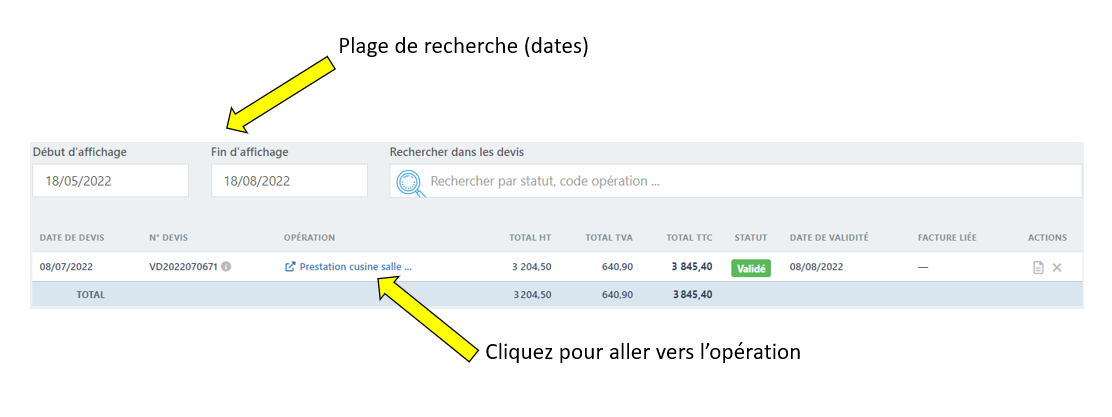Click the Opération column header

tap(309, 238)
